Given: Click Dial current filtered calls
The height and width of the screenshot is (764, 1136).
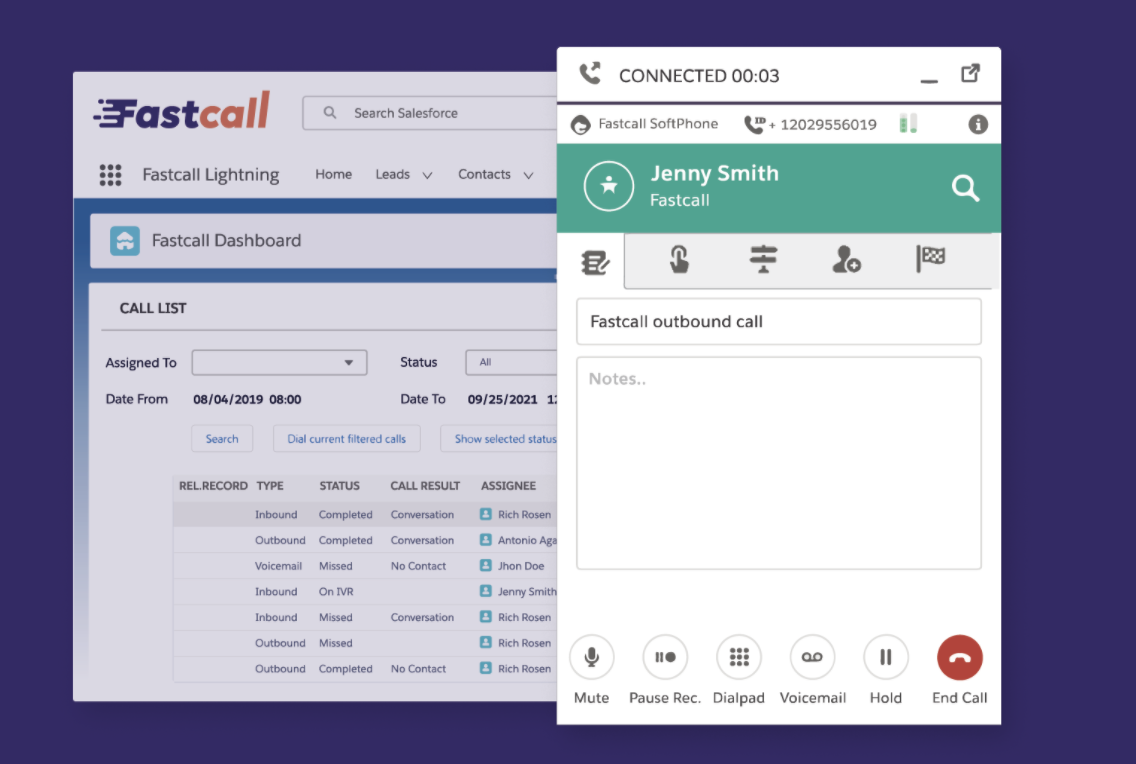Looking at the screenshot, I should pyautogui.click(x=346, y=438).
